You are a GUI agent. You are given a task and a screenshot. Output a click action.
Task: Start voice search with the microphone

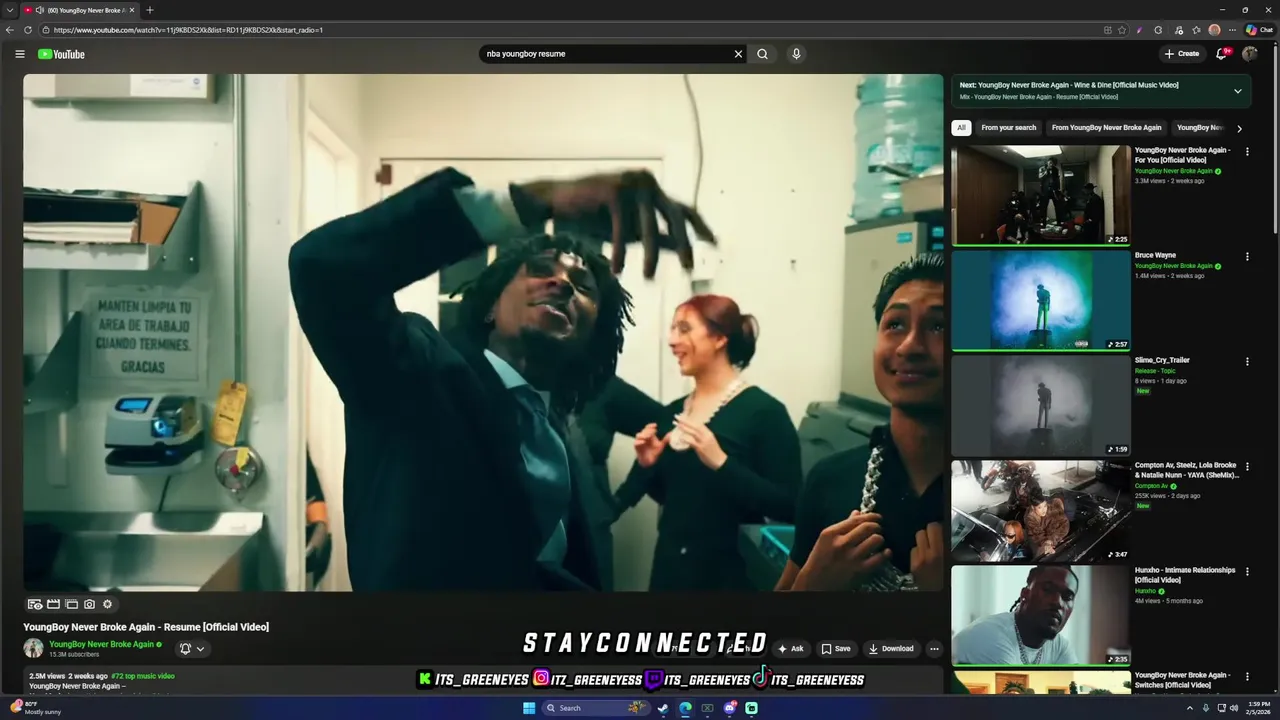796,54
